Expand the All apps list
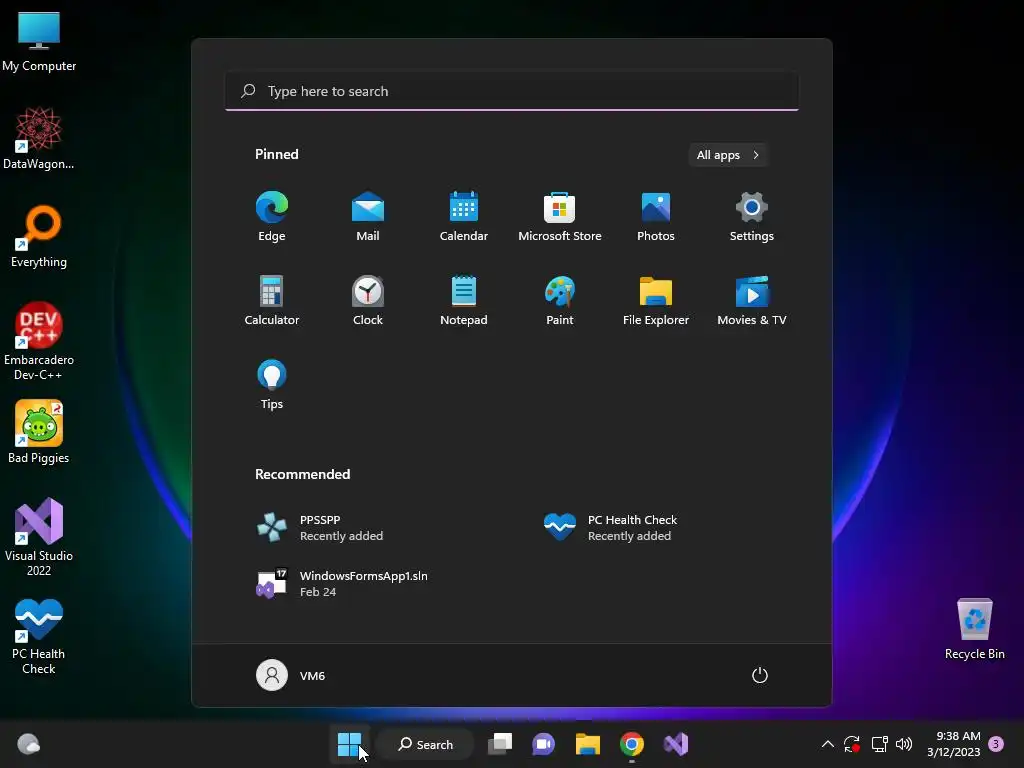The image size is (1024, 768). 728,155
